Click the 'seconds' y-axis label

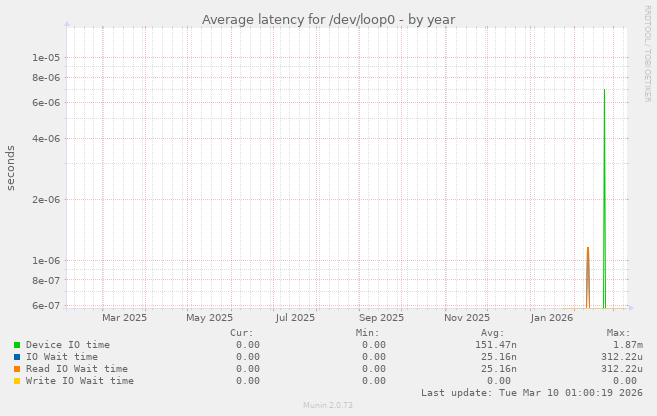(x=10, y=168)
